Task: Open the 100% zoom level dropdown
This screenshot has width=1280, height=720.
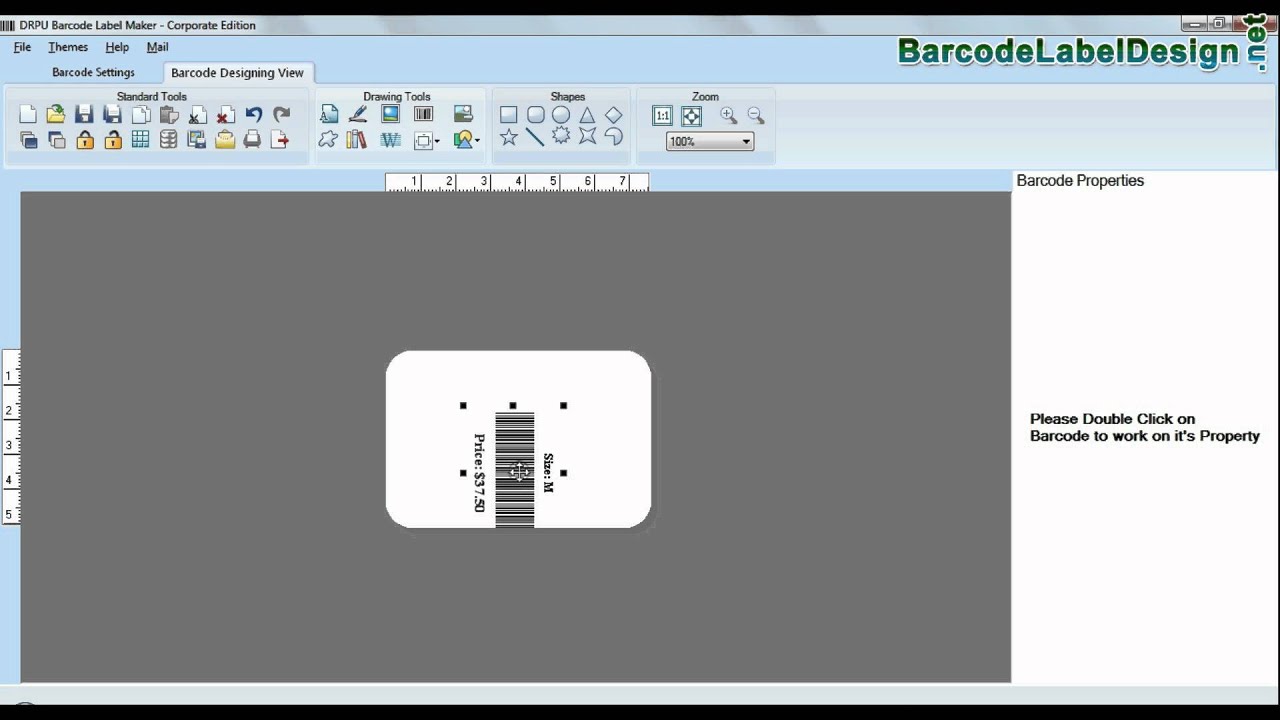Action: 709,142
